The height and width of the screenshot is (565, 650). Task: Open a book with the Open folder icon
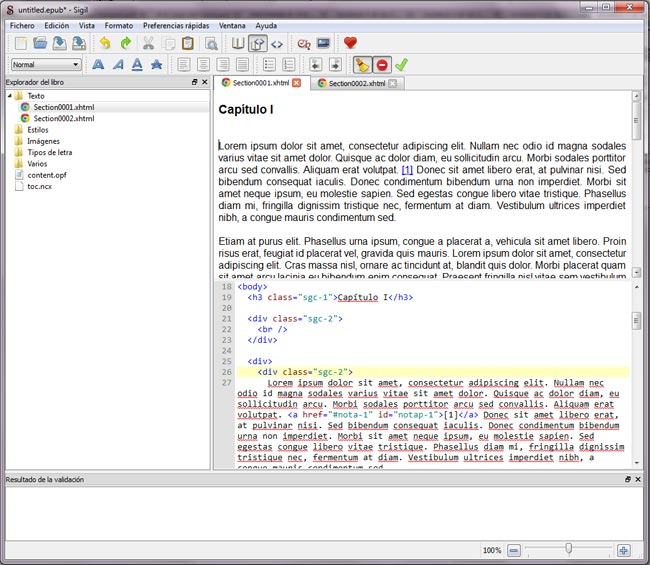point(40,43)
